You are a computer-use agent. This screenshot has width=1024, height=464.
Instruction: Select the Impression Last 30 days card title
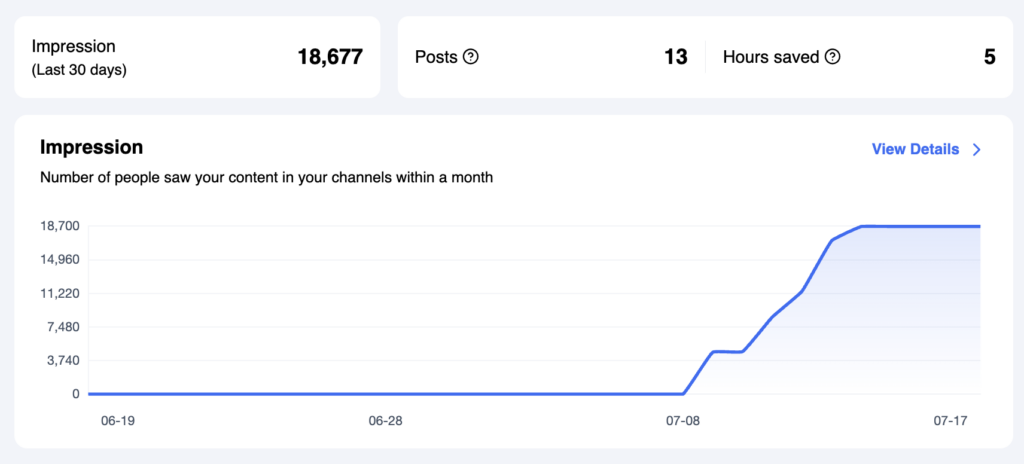[74, 46]
